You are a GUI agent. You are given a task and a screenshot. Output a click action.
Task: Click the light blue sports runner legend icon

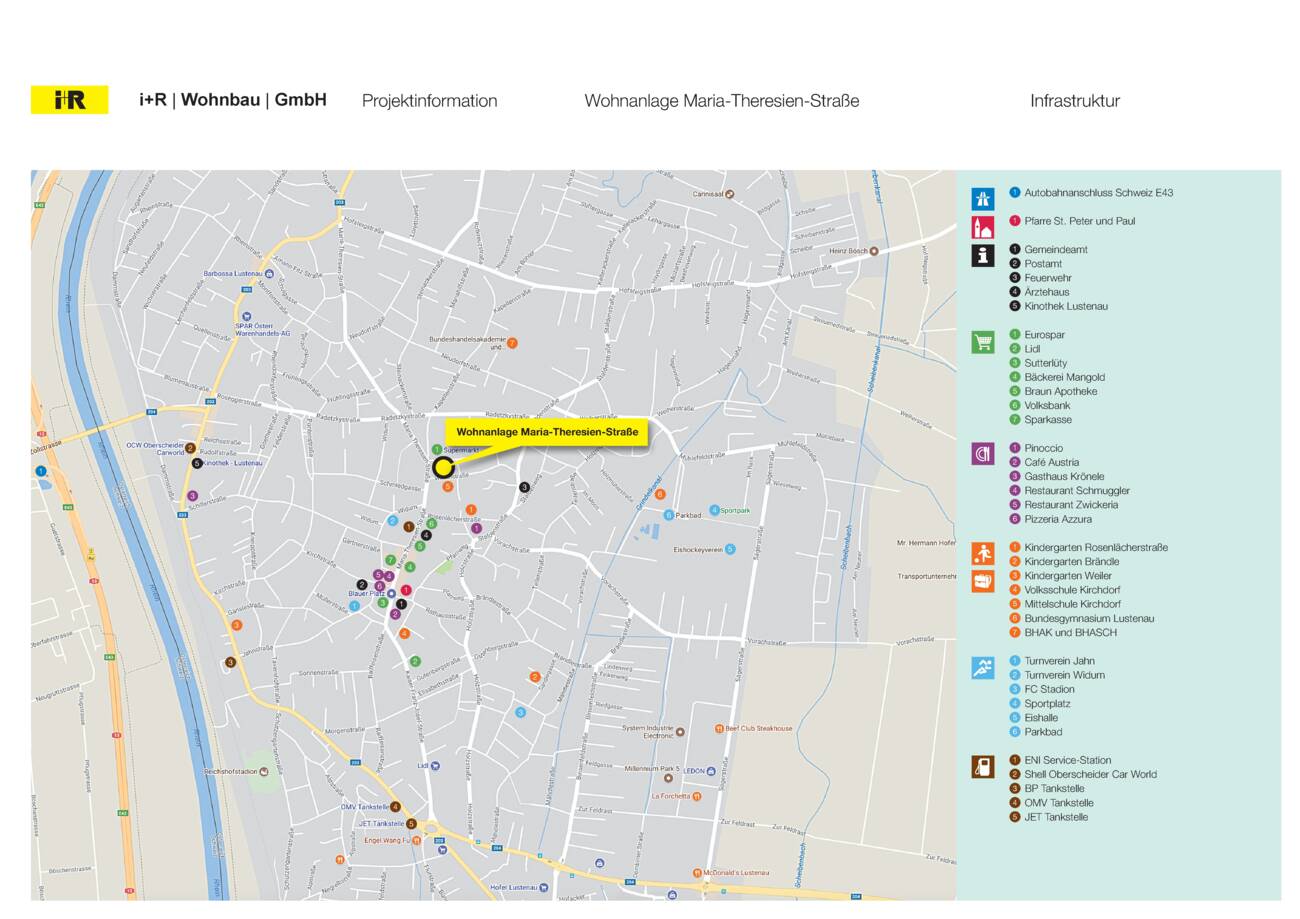[x=983, y=667]
